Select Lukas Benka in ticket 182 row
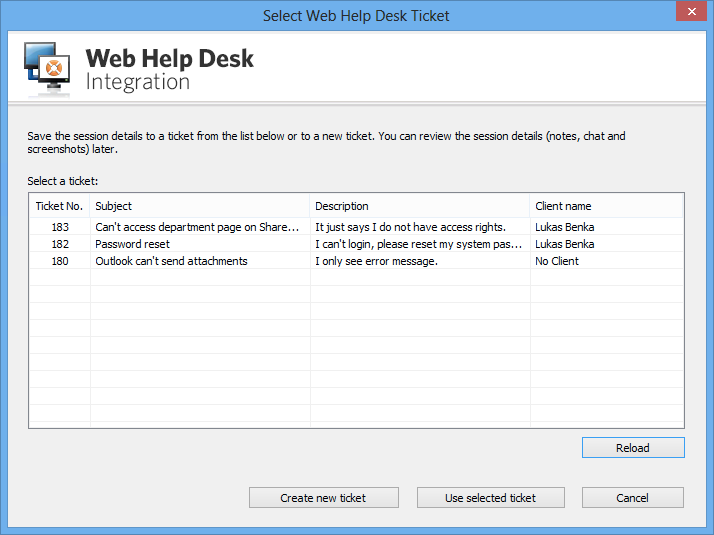The image size is (714, 535). tap(565, 244)
